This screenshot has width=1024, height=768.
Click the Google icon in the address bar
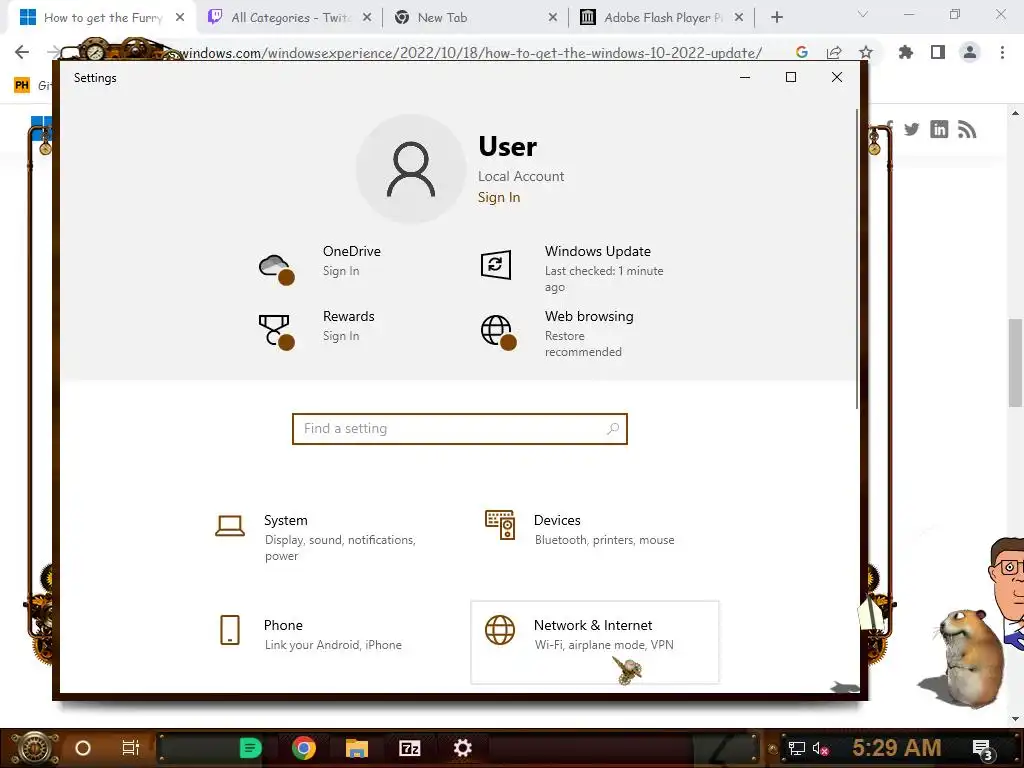click(x=802, y=52)
